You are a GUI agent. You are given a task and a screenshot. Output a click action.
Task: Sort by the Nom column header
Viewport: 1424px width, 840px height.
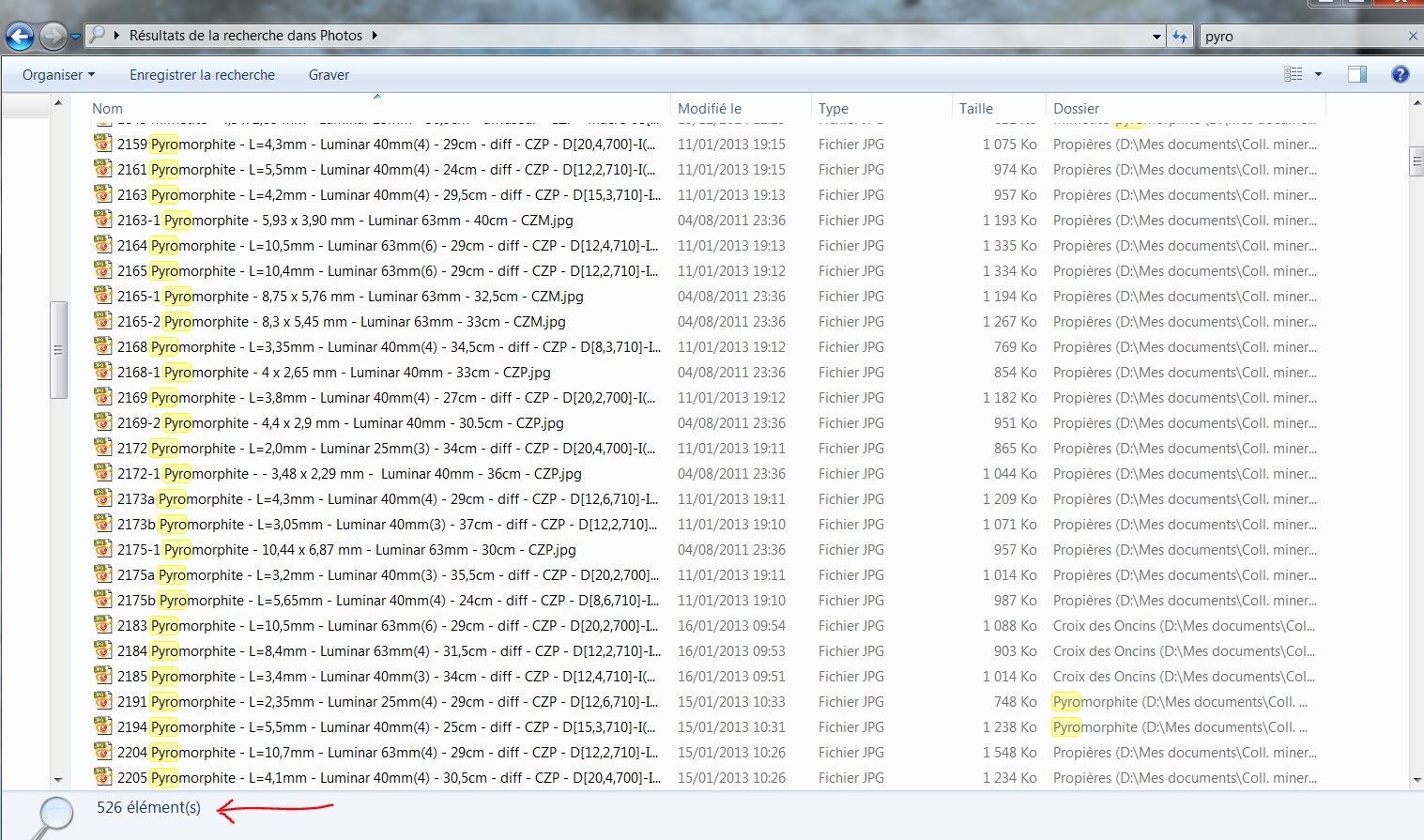click(108, 109)
